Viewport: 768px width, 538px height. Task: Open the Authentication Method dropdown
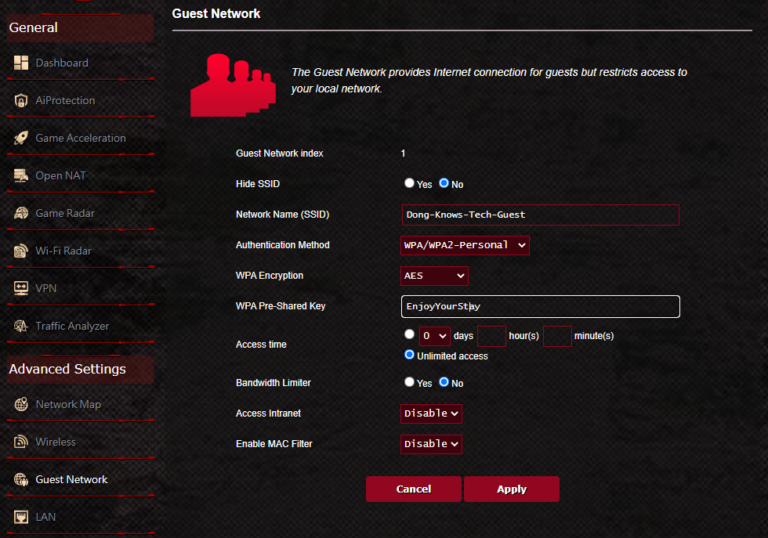465,245
